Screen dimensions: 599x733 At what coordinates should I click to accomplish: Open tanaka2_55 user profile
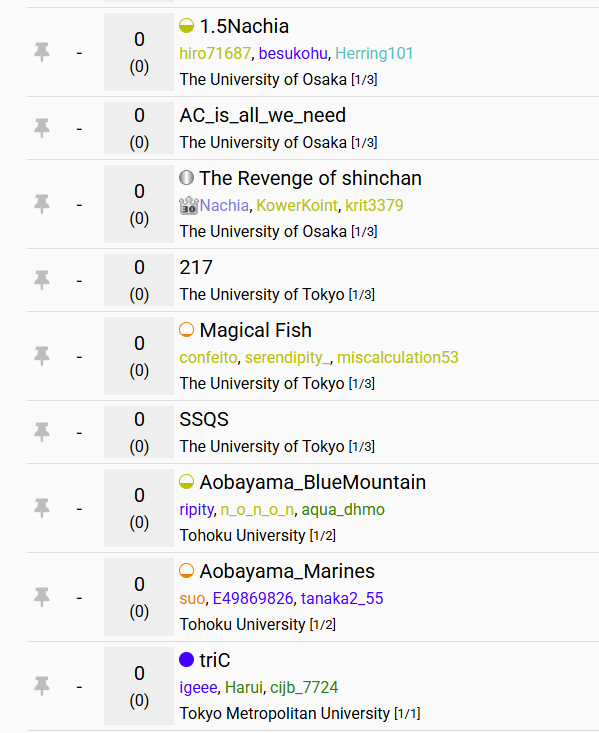(342, 598)
